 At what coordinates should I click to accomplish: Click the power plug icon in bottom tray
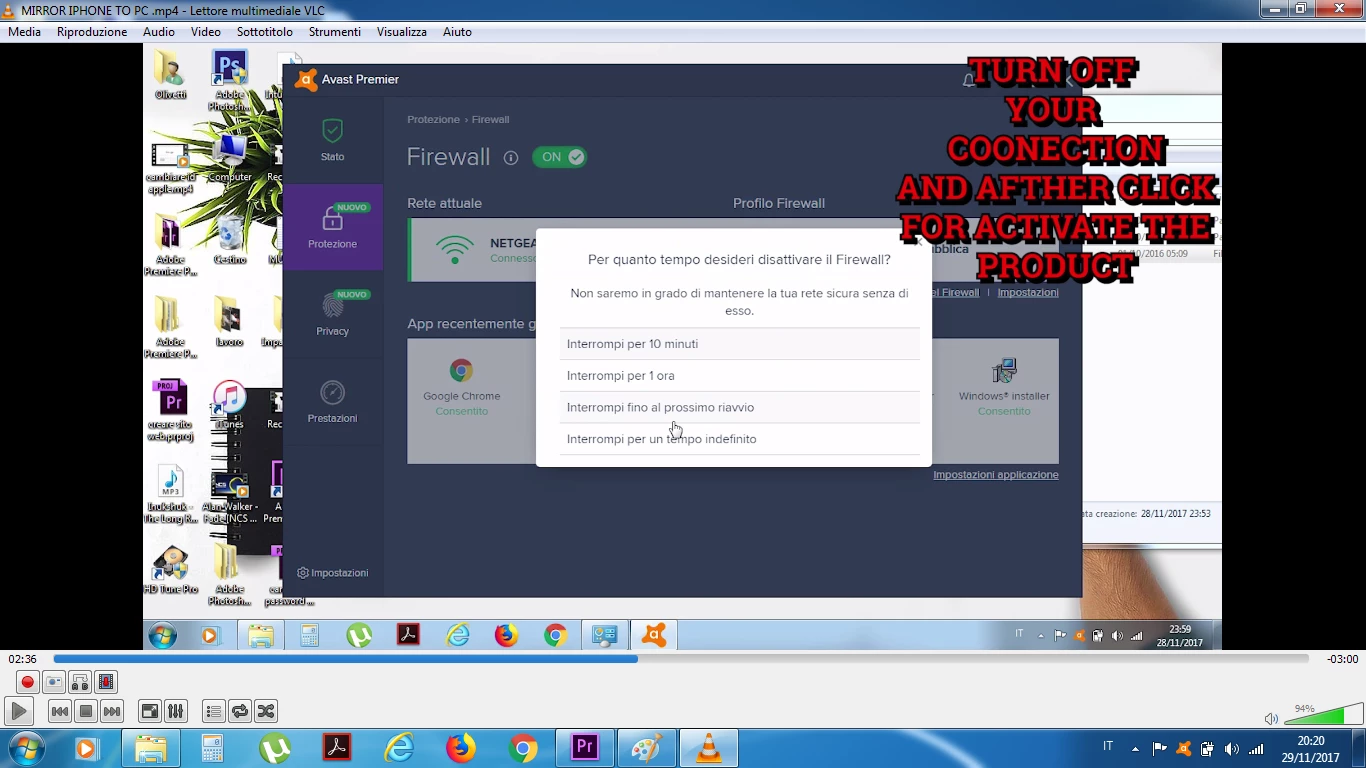pyautogui.click(x=1207, y=748)
